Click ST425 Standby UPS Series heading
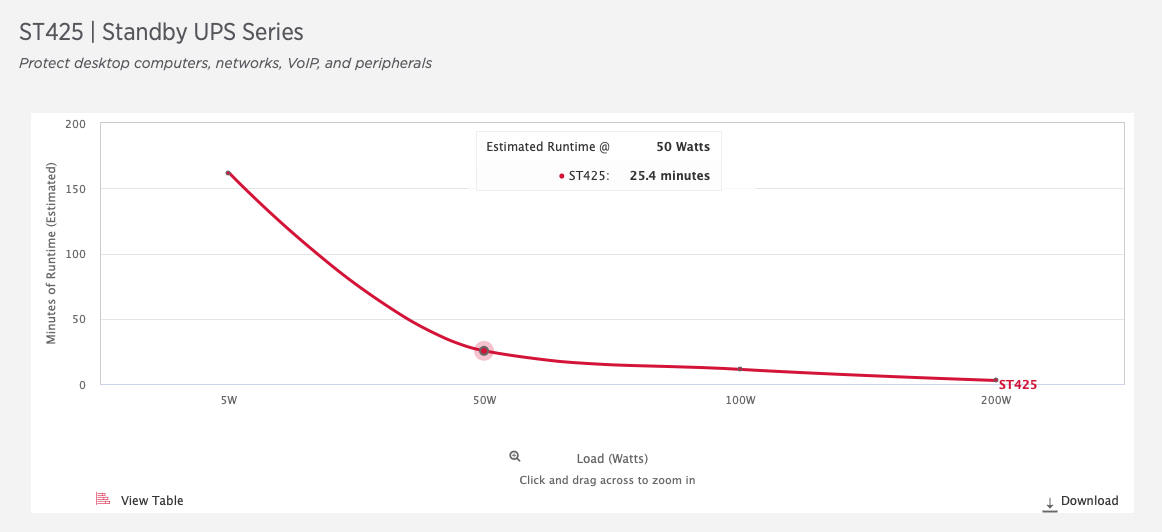The width and height of the screenshot is (1162, 532). point(162,32)
